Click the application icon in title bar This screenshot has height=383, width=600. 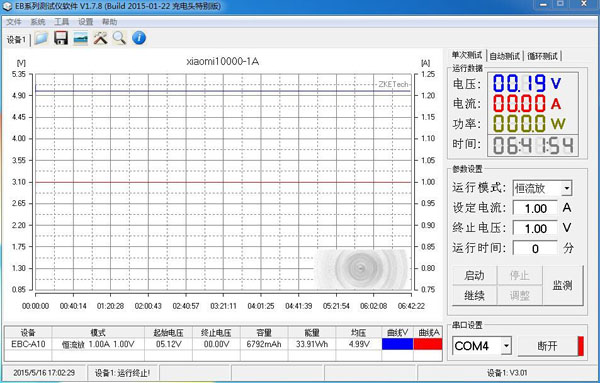[7, 6]
